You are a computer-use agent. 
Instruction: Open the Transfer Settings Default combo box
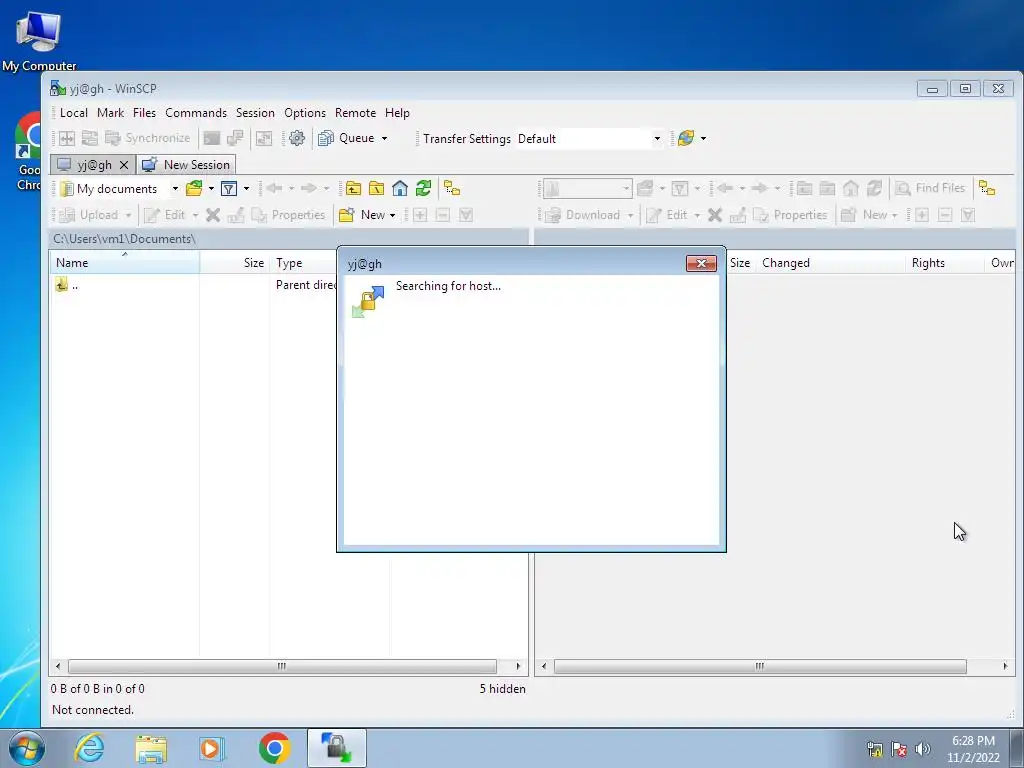pos(589,138)
